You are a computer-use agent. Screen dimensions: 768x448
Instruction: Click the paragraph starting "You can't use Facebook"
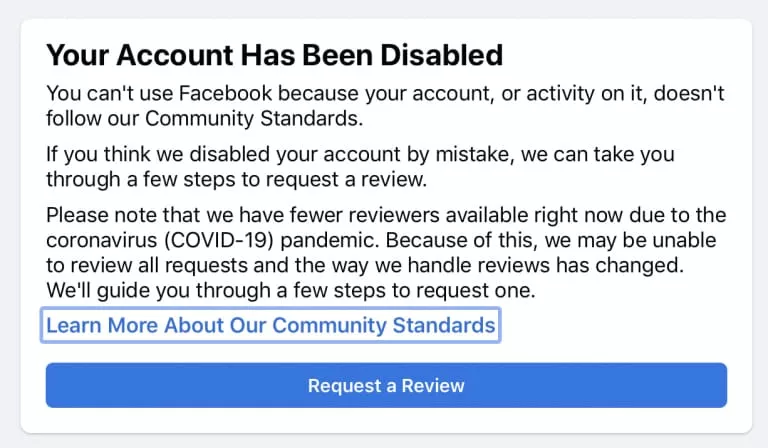(x=384, y=106)
